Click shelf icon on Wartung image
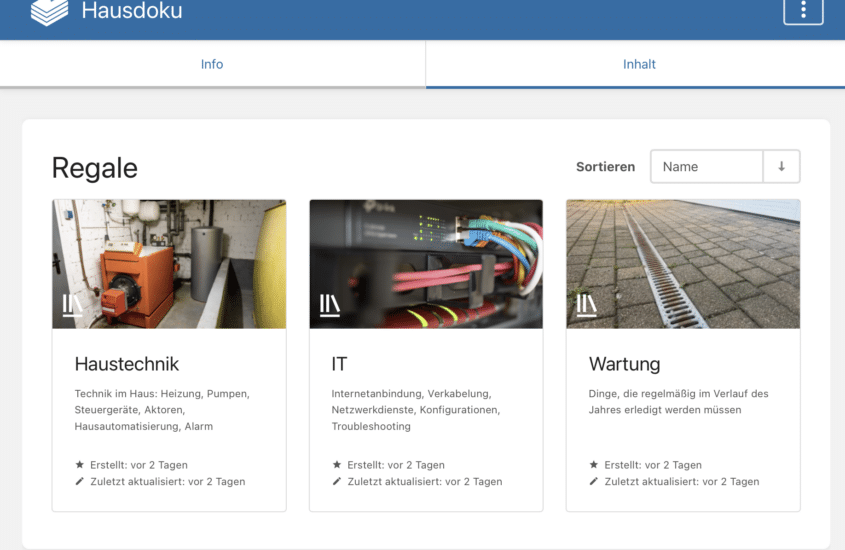Screen dimensions: 845x550 (x=586, y=305)
